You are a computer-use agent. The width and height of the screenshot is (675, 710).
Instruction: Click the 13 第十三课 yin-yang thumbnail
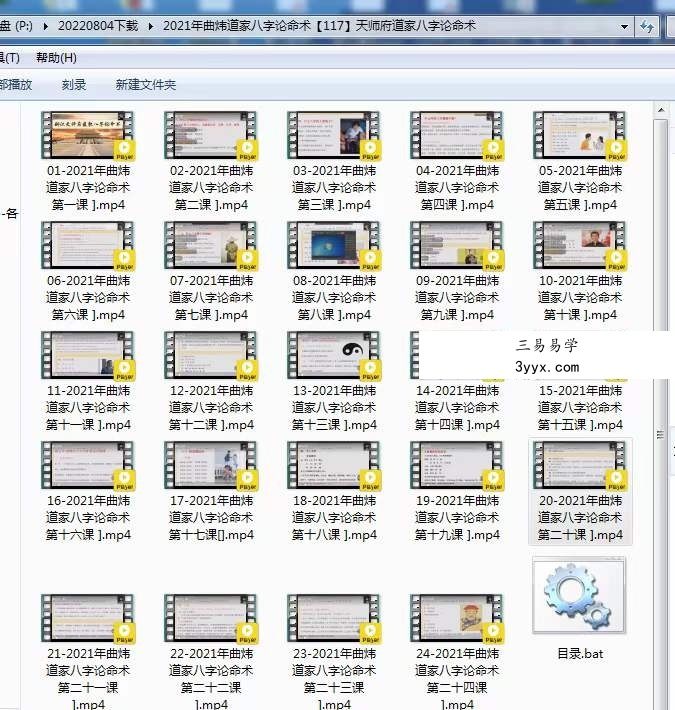click(x=334, y=355)
